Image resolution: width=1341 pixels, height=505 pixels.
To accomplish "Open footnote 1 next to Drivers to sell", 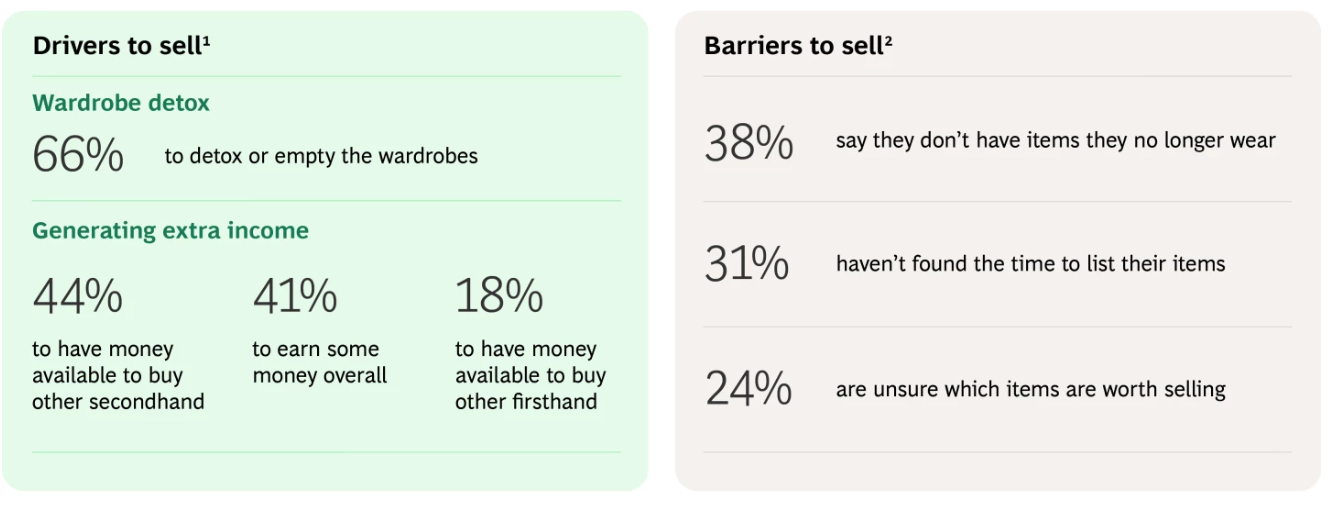I will click(206, 40).
